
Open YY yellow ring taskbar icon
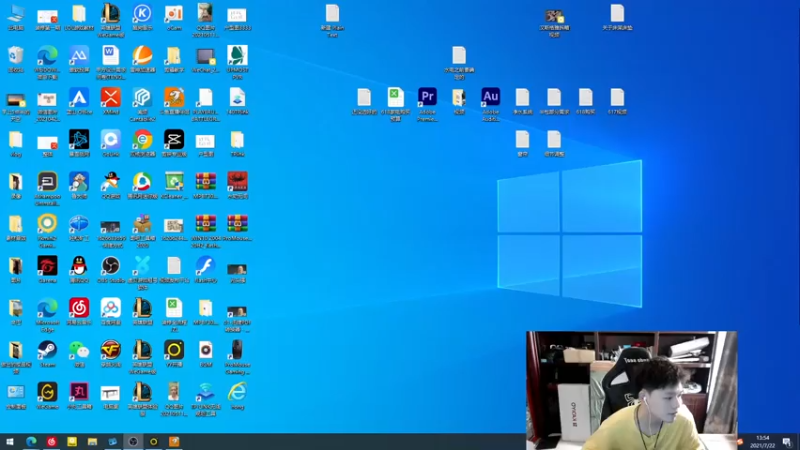pyautogui.click(x=154, y=442)
